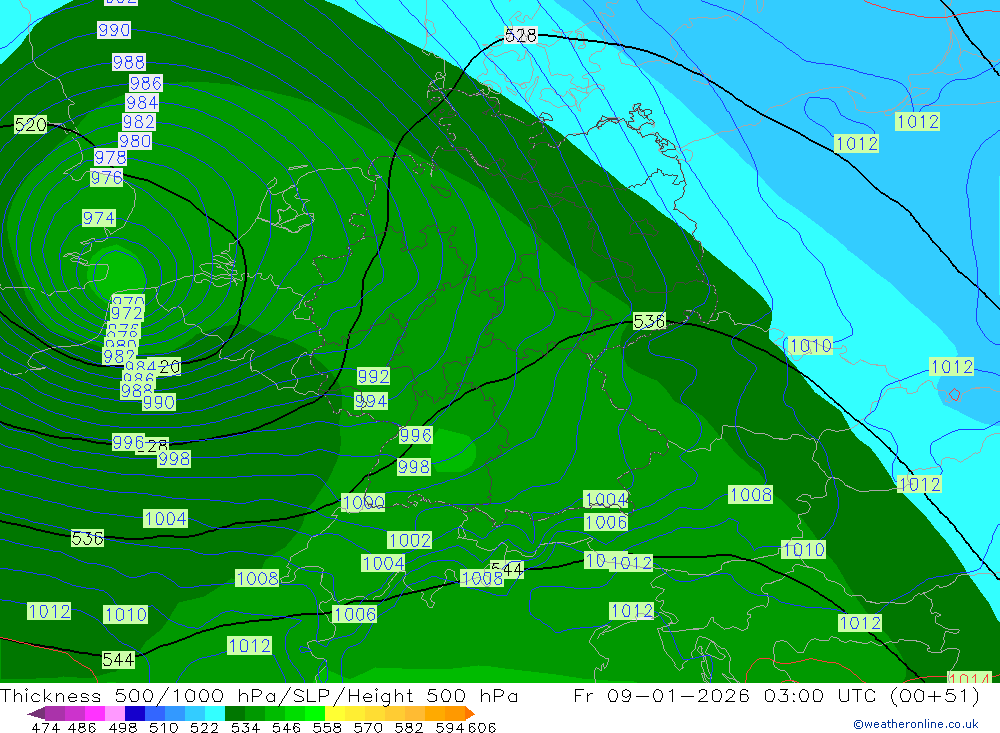Select the dark blue 498-510 legend swatch
This screenshot has width=1000, height=733.
pos(135,713)
